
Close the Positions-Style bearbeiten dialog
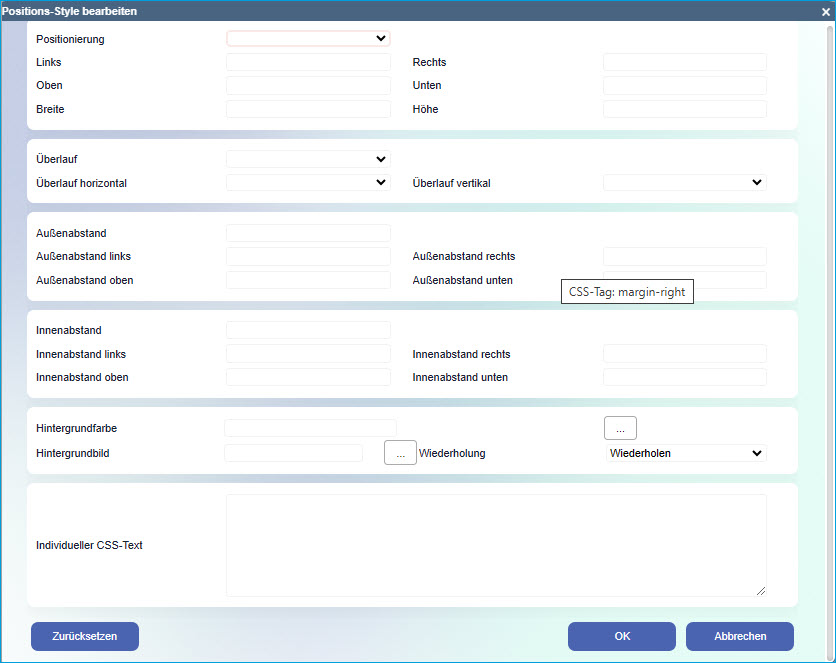point(825,11)
